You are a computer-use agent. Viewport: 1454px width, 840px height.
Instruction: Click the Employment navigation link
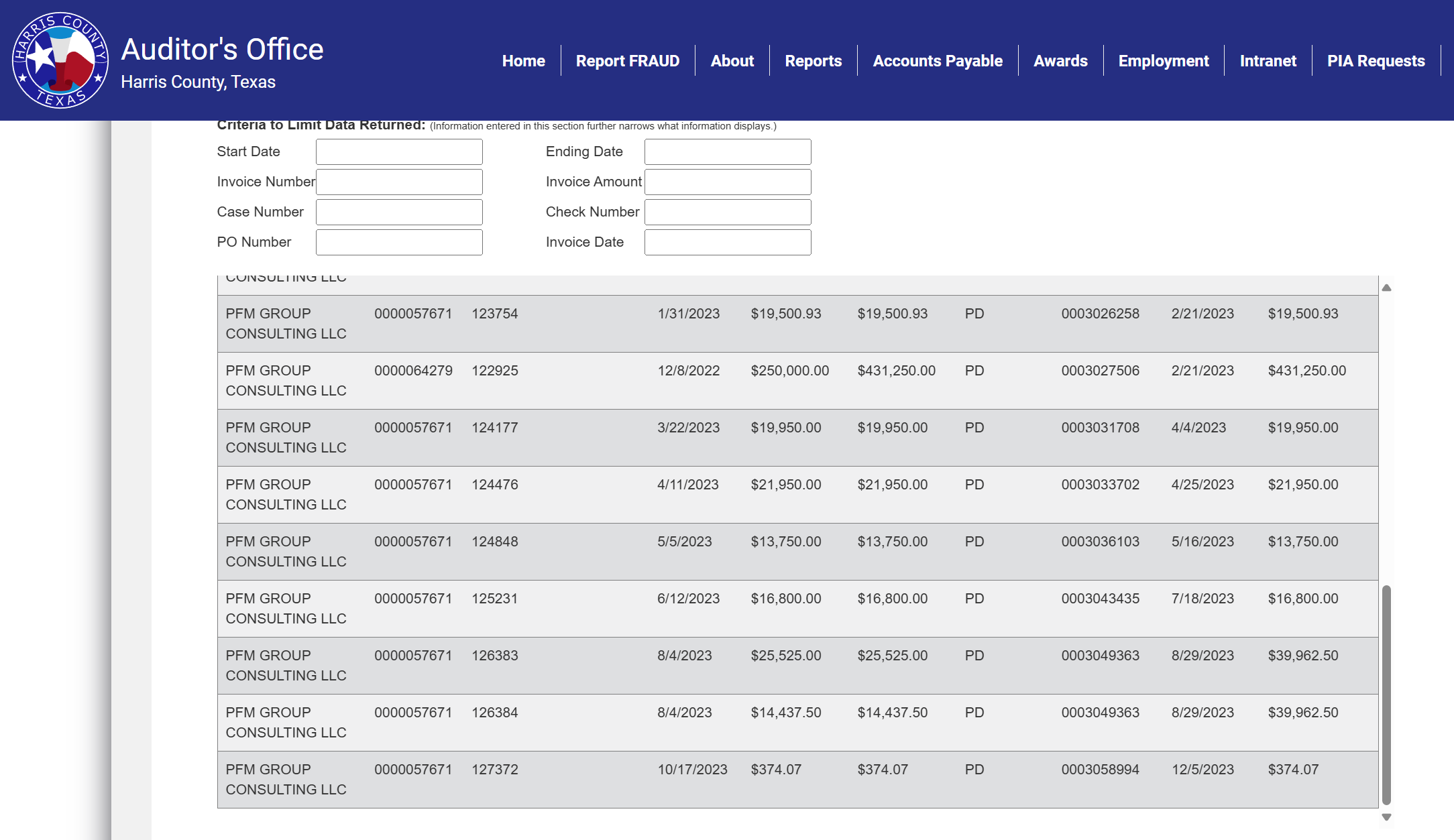1164,61
